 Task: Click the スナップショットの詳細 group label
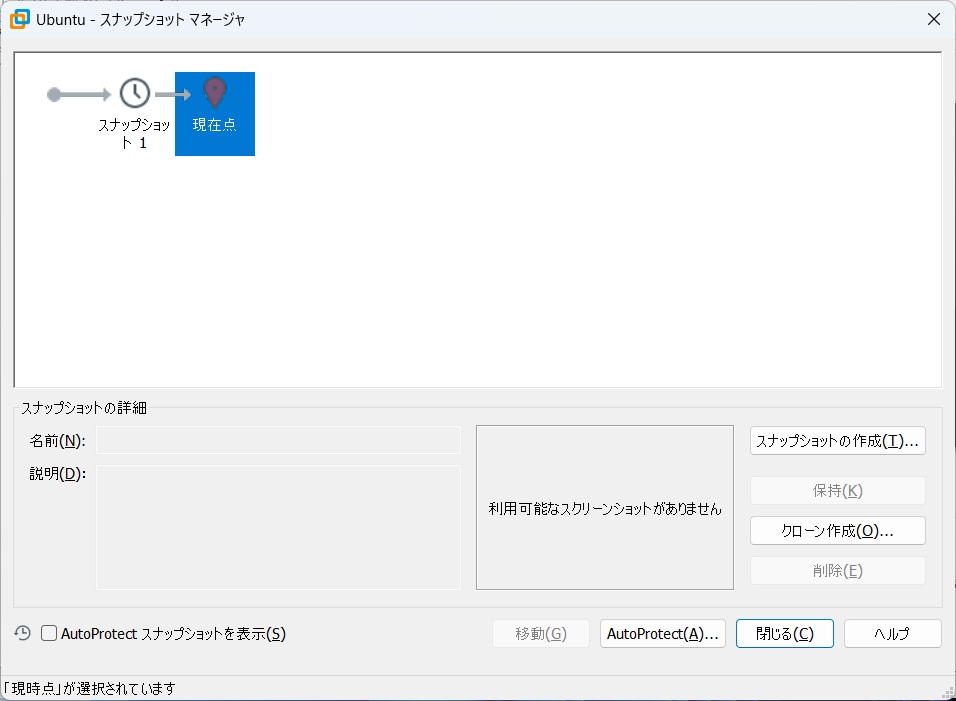click(x=84, y=408)
